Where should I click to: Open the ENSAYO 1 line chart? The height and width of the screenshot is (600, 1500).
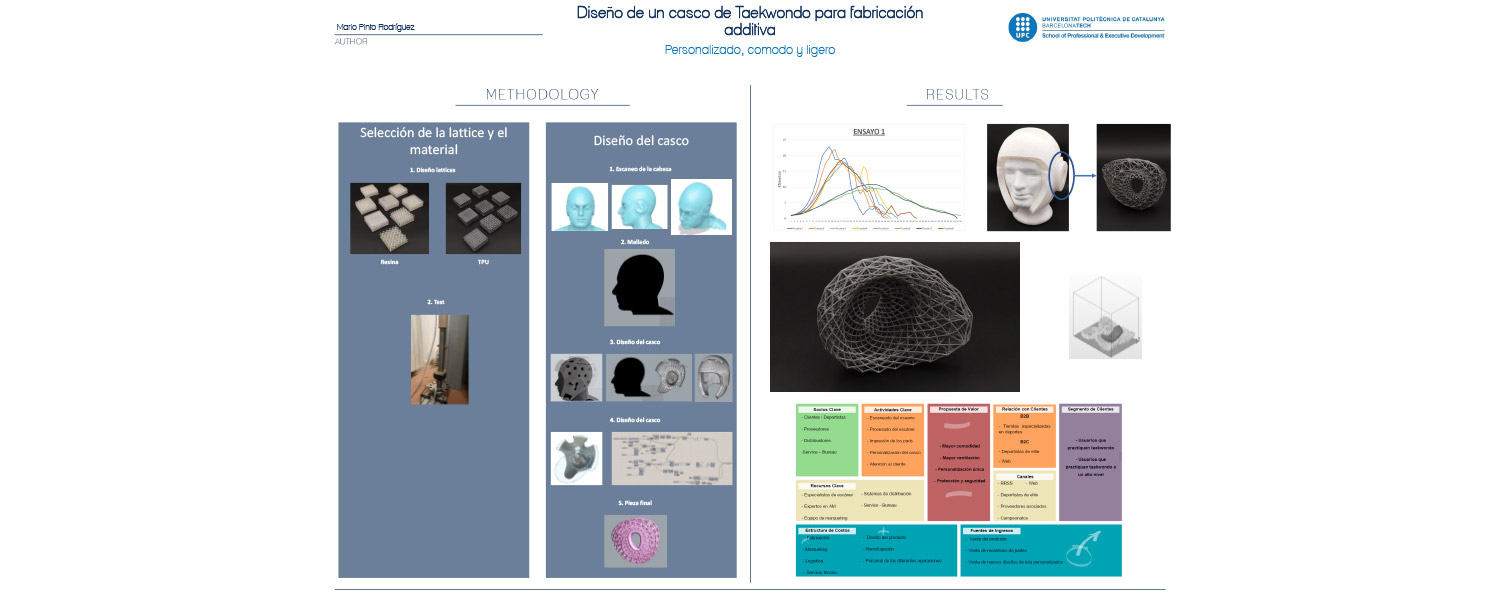point(868,178)
